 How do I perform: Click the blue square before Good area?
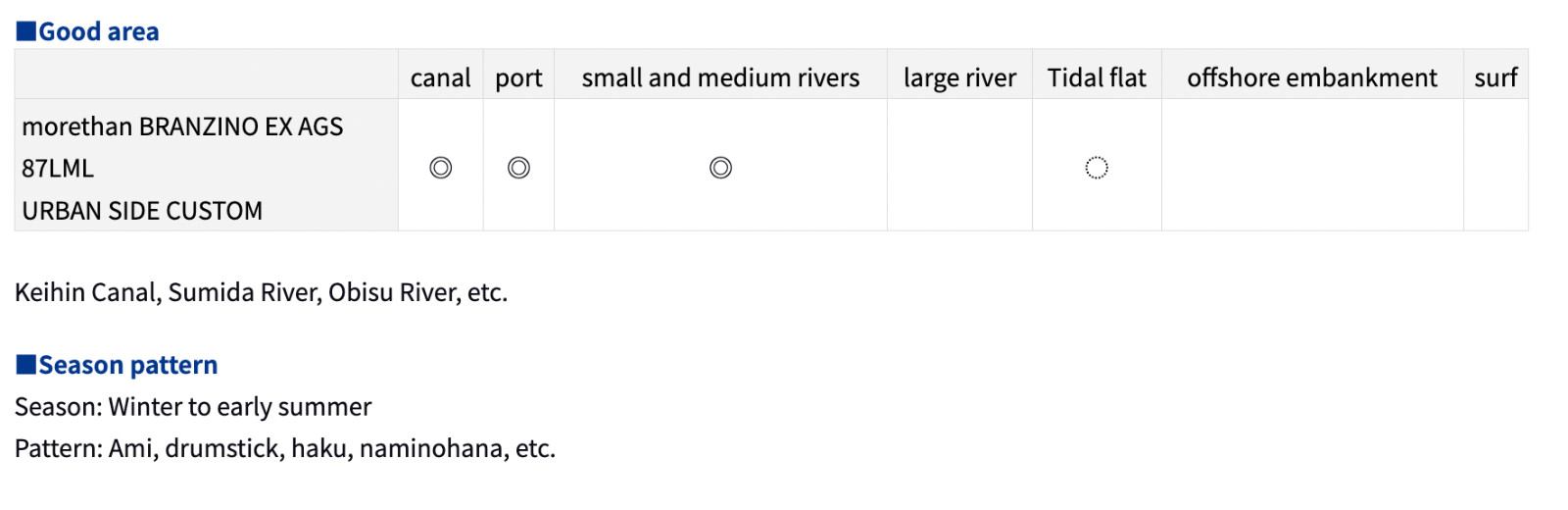[25, 31]
